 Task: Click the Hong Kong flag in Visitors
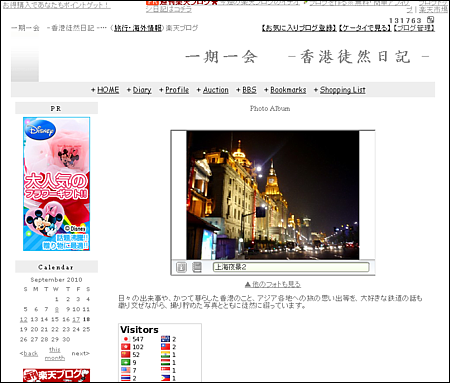click(x=125, y=347)
